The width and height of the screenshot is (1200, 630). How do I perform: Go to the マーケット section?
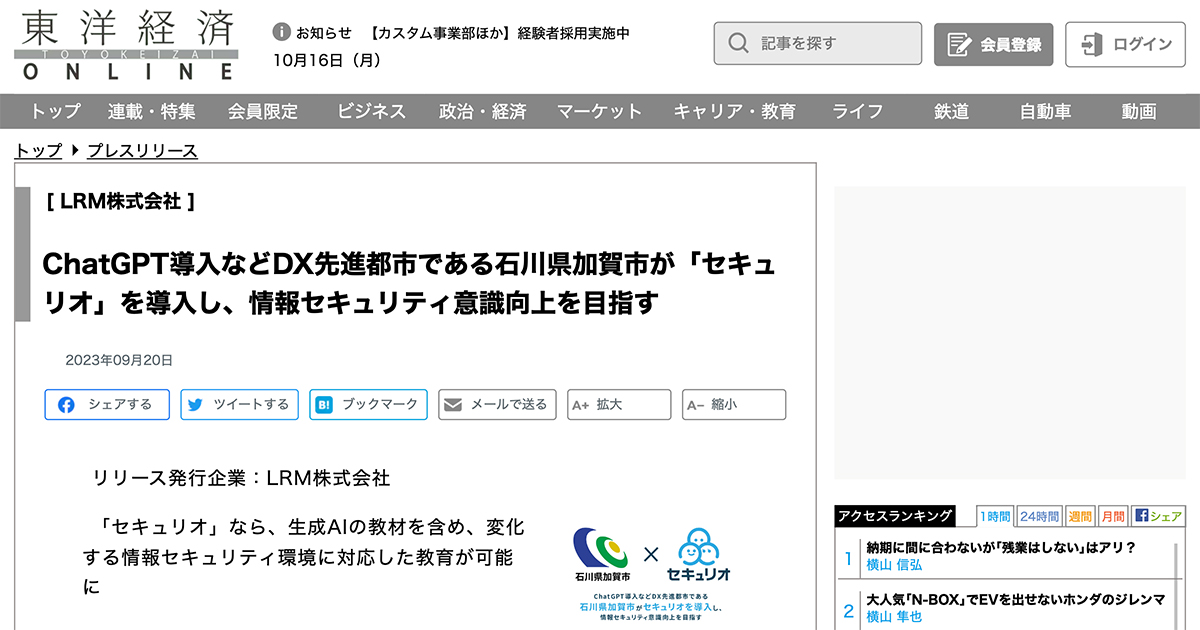[600, 111]
